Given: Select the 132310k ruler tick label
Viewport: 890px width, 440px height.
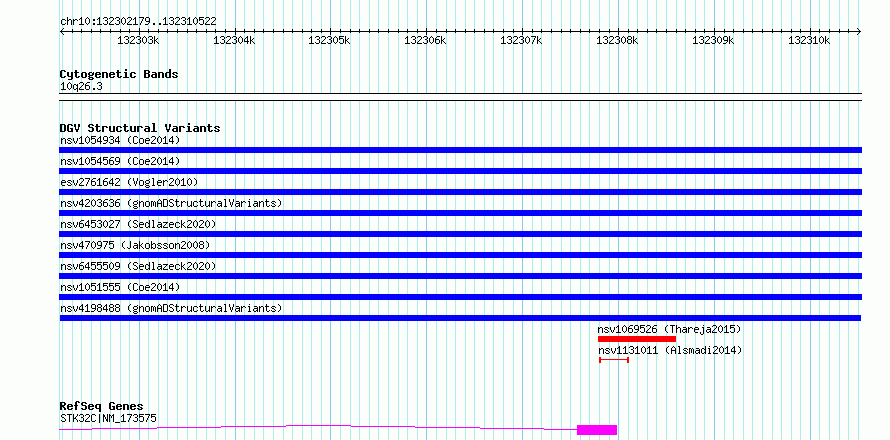Looking at the screenshot, I should [809, 40].
